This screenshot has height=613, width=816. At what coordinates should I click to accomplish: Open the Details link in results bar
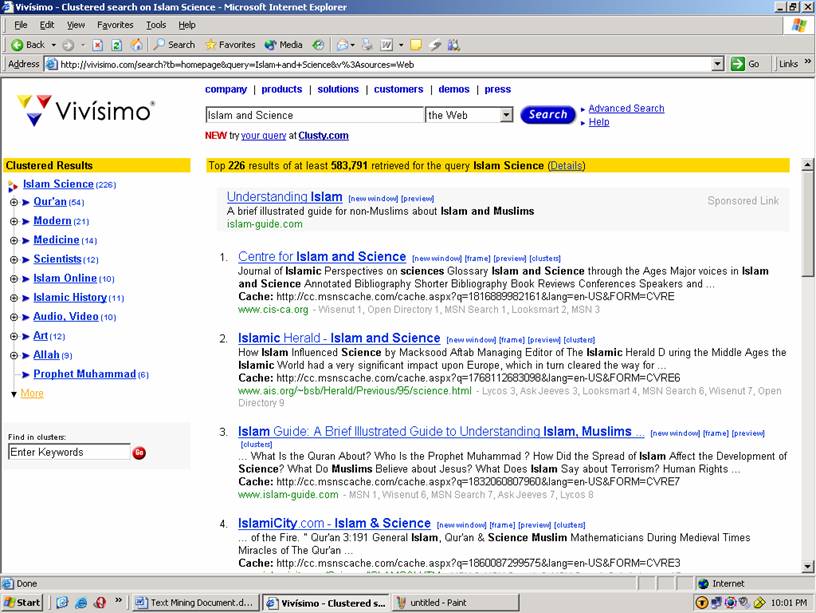click(566, 166)
